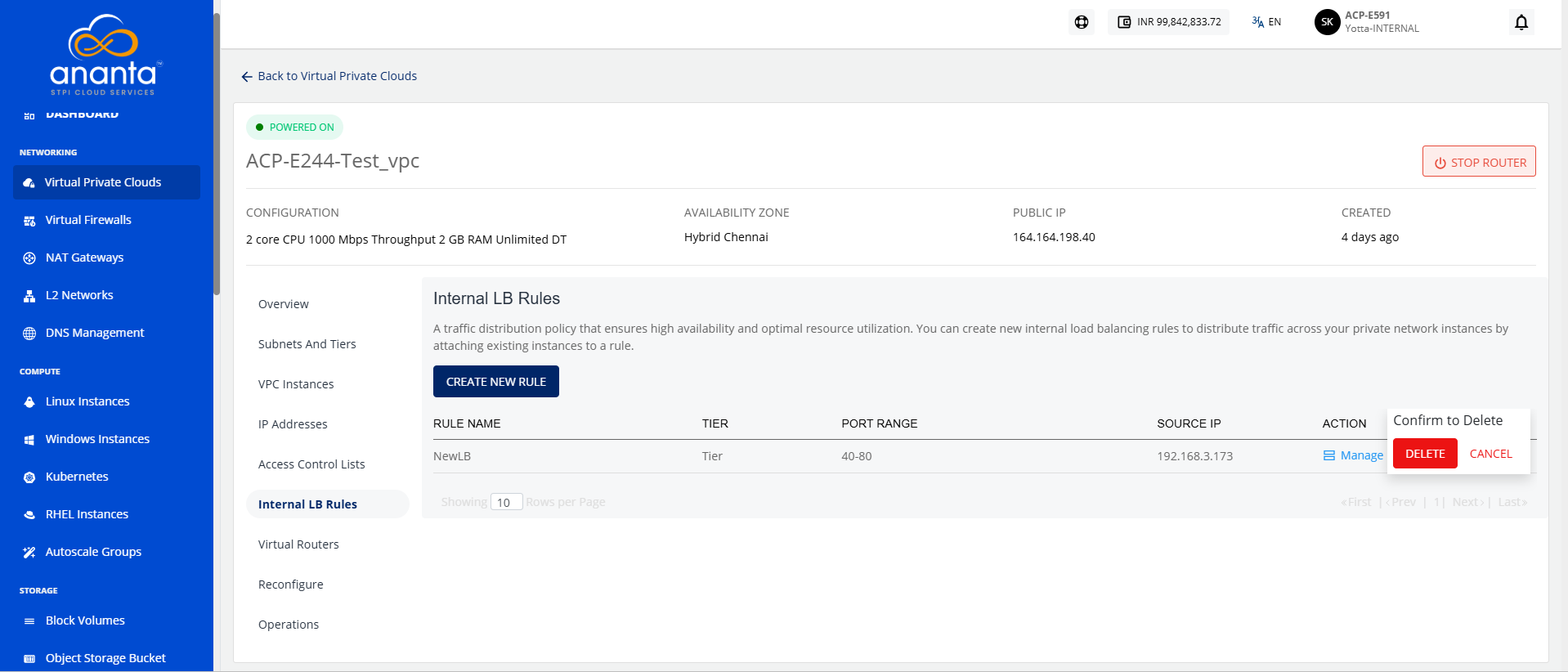The height and width of the screenshot is (672, 1568).
Task: Click the L2 Networks sidebar icon
Action: point(29,296)
